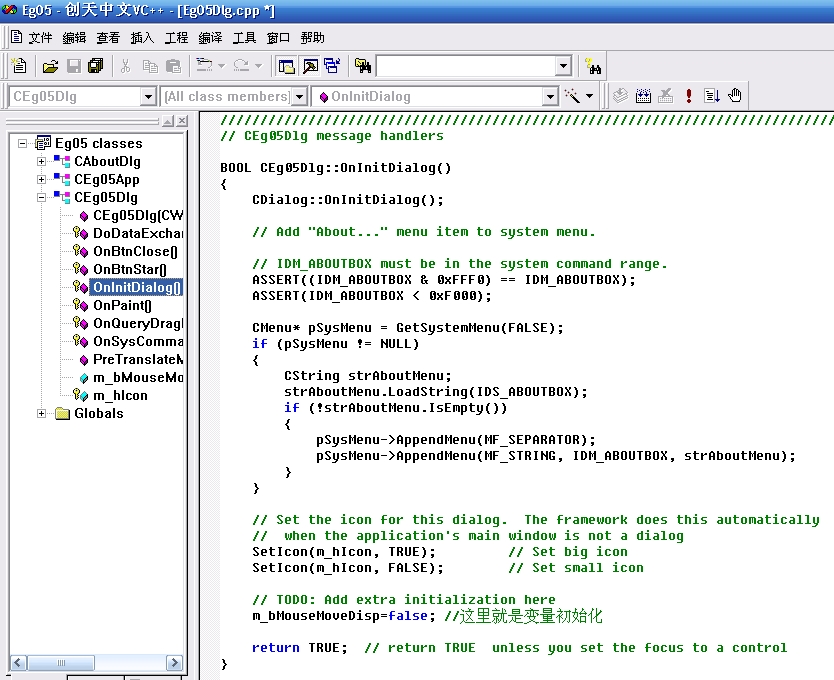This screenshot has height=680, width=834.
Task: Click the class tree scroll-right arrow
Action: click(x=174, y=662)
